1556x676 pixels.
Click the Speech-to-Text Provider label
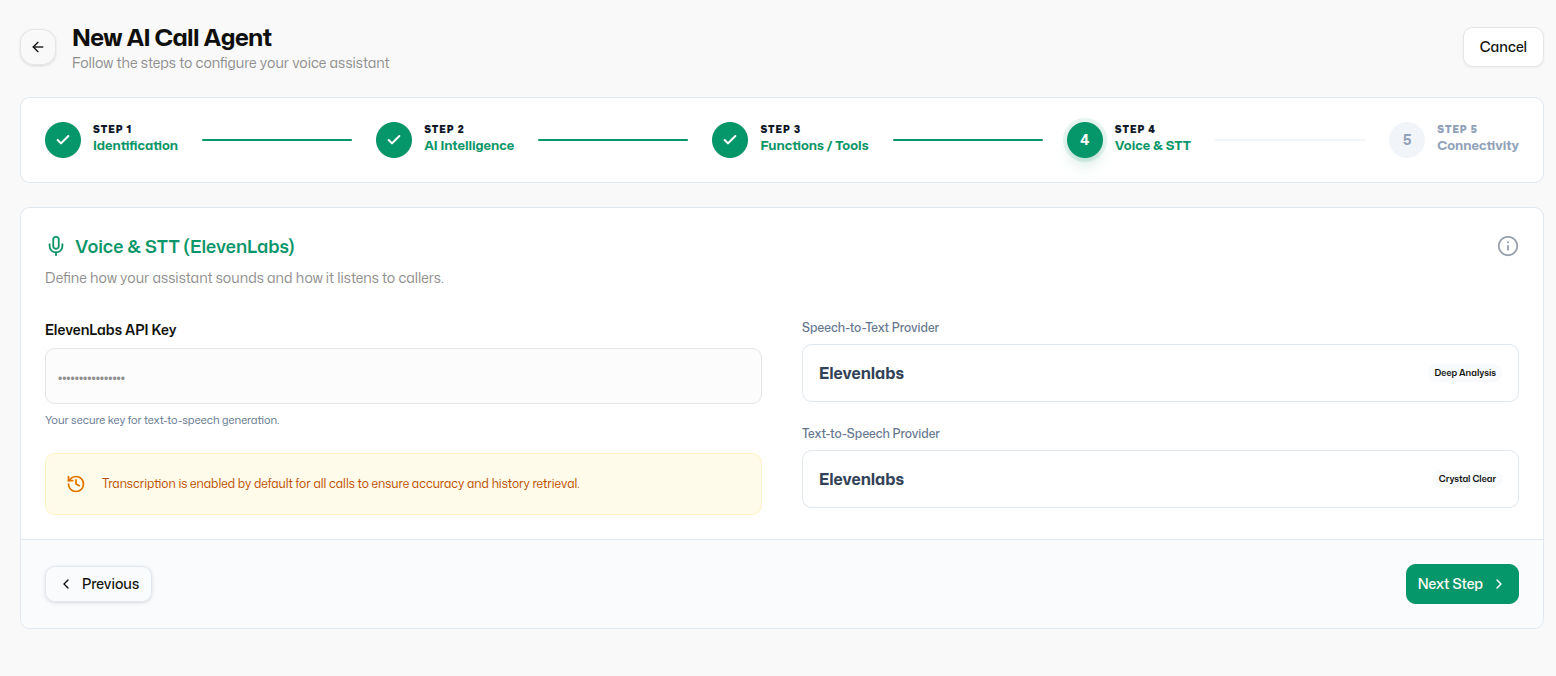click(x=870, y=328)
